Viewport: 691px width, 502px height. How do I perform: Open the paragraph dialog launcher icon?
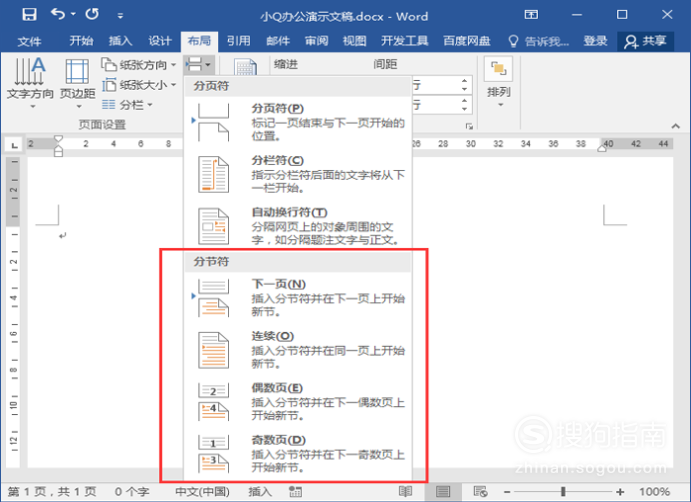[469, 126]
